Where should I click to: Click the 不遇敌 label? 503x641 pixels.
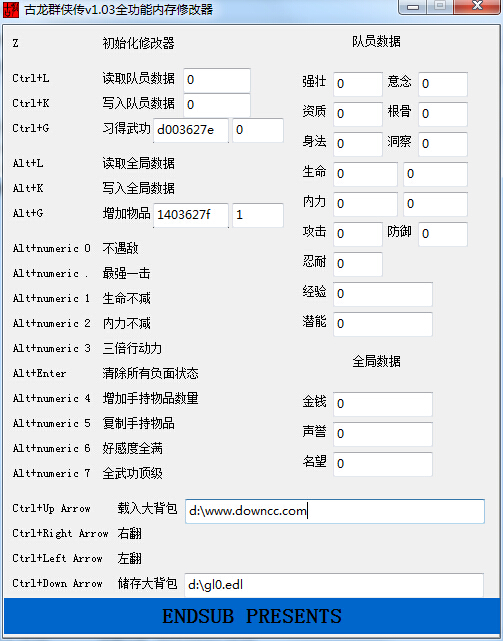click(x=120, y=248)
